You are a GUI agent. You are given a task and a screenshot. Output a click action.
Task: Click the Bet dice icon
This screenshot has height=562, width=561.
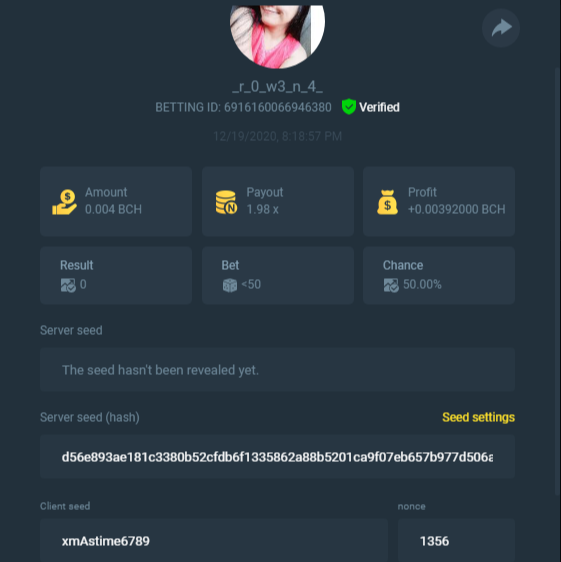pyautogui.click(x=230, y=285)
